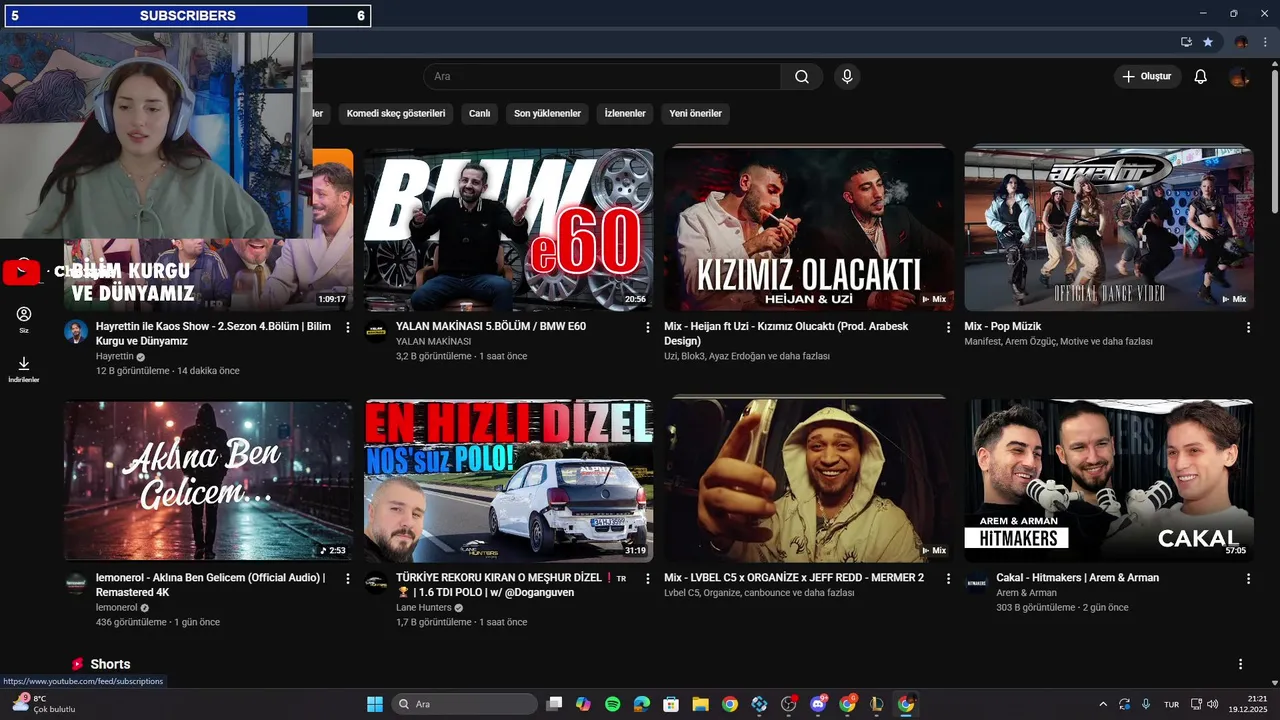
Task: Click the volume icon in system tray
Action: click(x=1213, y=704)
